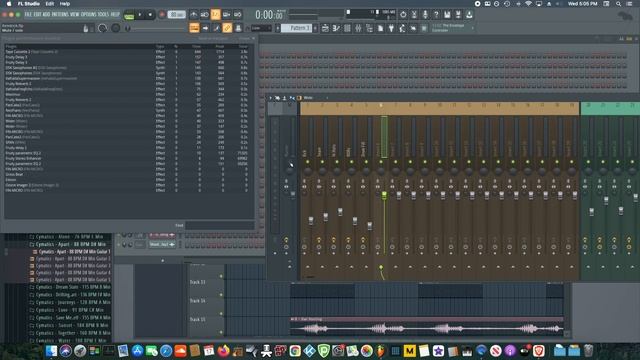Viewport: 640px width, 360px height.
Task: Toggle the overdub/blend recording icon
Action: click(227, 15)
